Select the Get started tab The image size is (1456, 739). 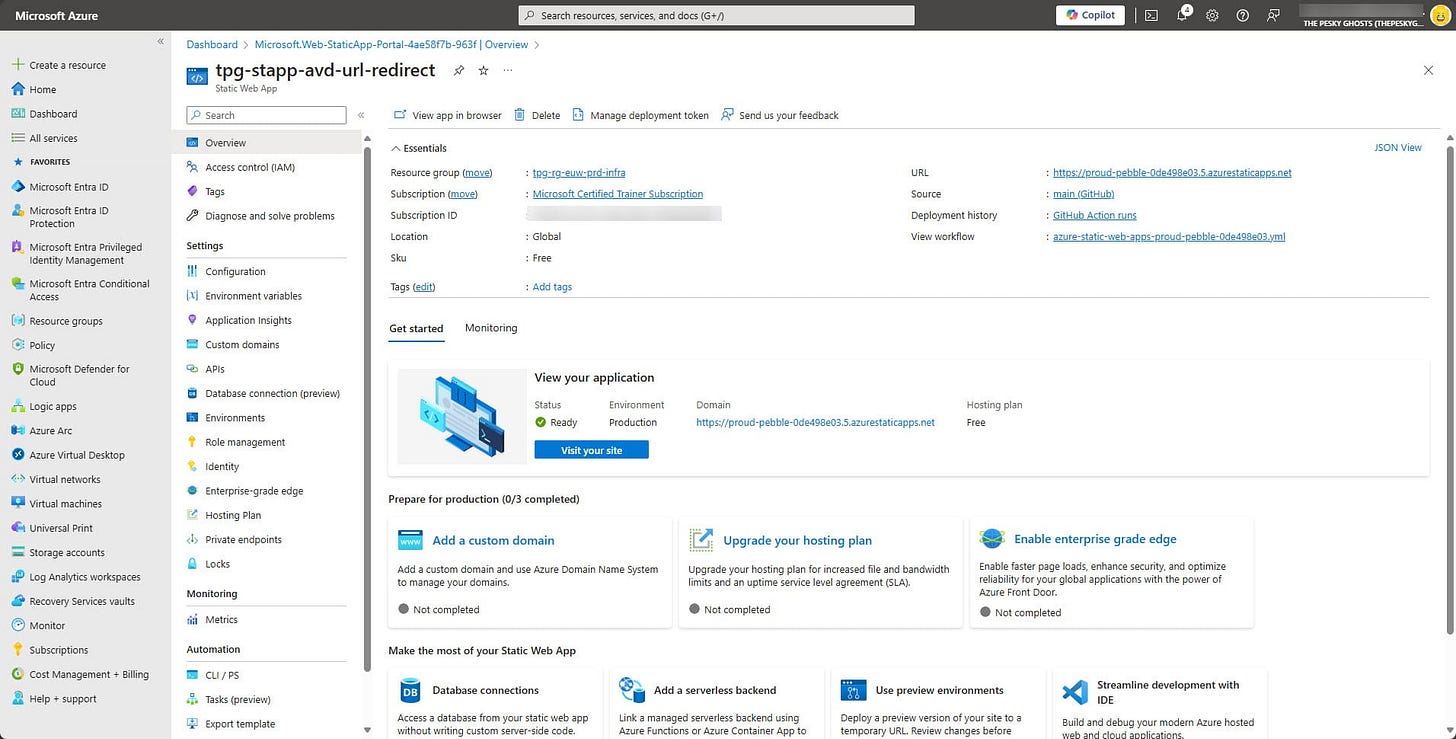click(416, 328)
